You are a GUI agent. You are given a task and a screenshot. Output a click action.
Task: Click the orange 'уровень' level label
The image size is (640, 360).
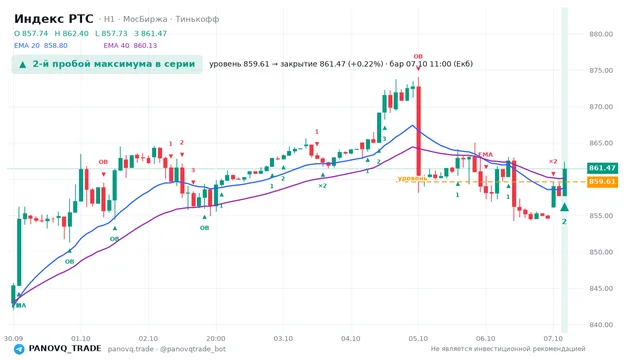click(412, 178)
